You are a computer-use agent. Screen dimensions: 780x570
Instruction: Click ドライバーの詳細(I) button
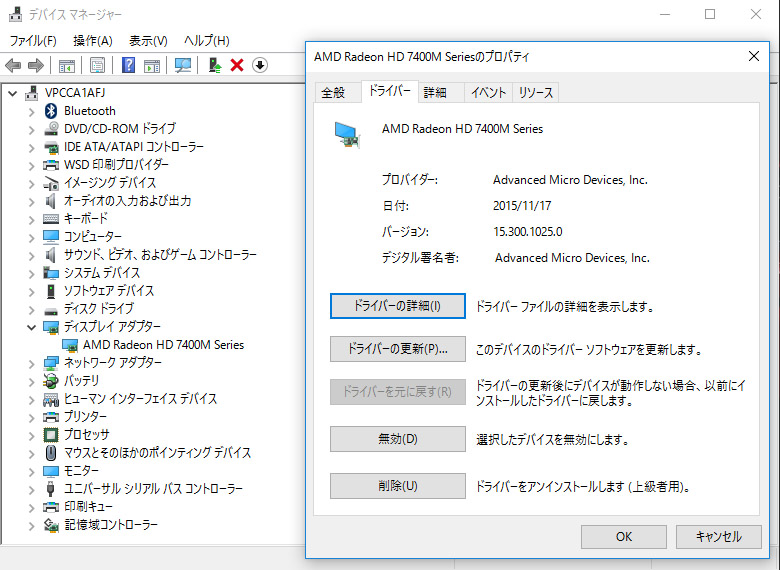pos(397,306)
